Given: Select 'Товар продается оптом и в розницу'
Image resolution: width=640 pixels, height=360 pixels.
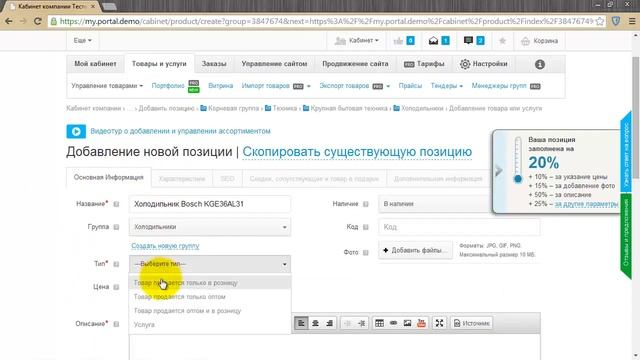Looking at the screenshot, I should pos(210,311).
